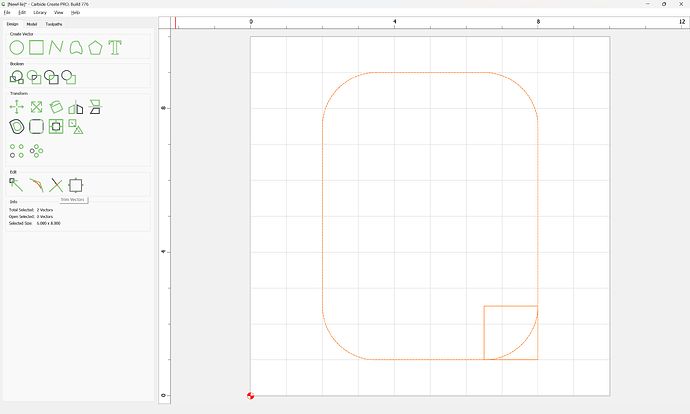Open the Move transform tool

17,107
